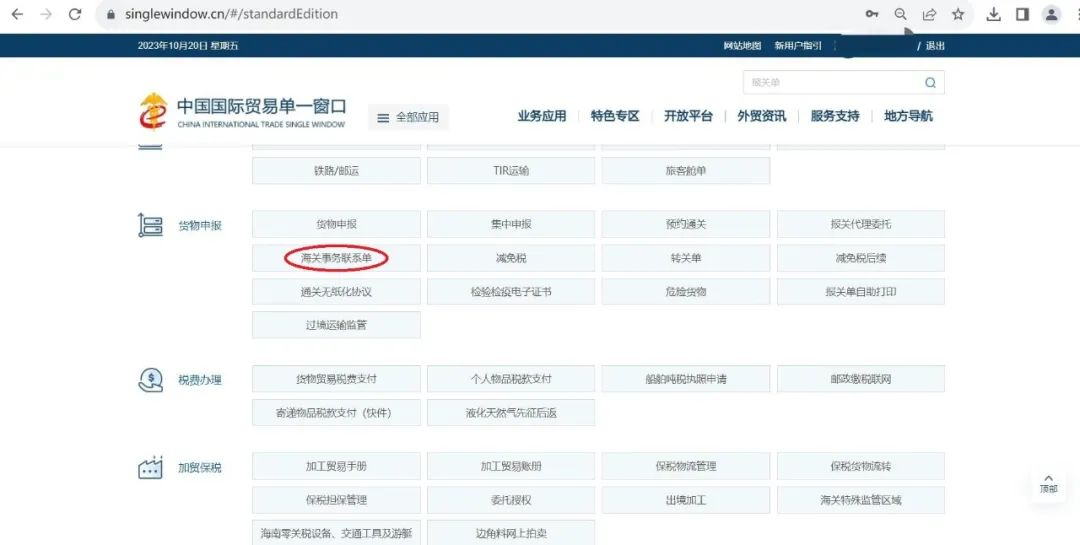Click the 网站地图 link in top bar

(x=742, y=46)
